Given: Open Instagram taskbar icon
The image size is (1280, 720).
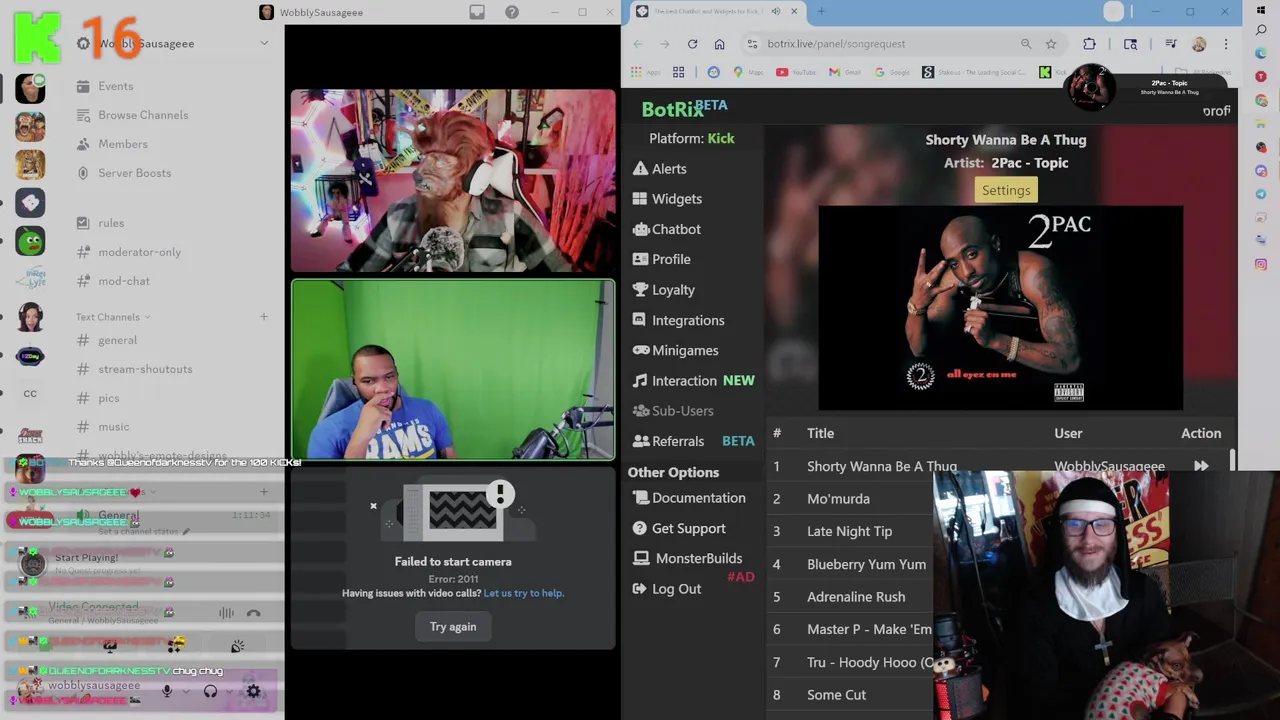Looking at the screenshot, I should point(1261,265).
